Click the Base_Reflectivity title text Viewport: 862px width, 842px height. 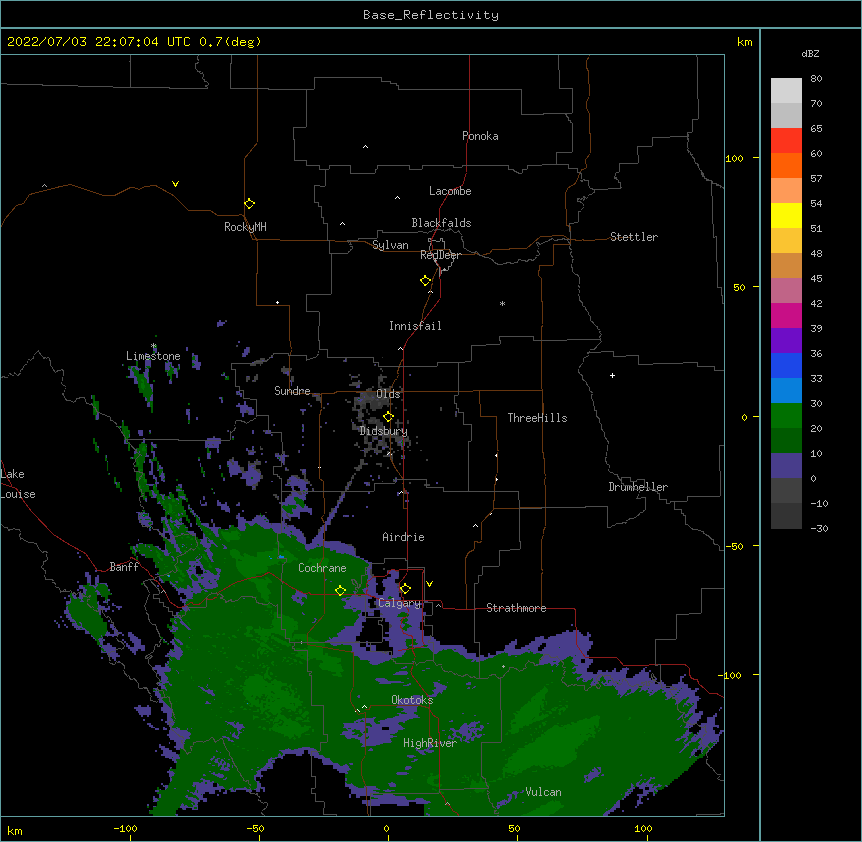click(431, 15)
